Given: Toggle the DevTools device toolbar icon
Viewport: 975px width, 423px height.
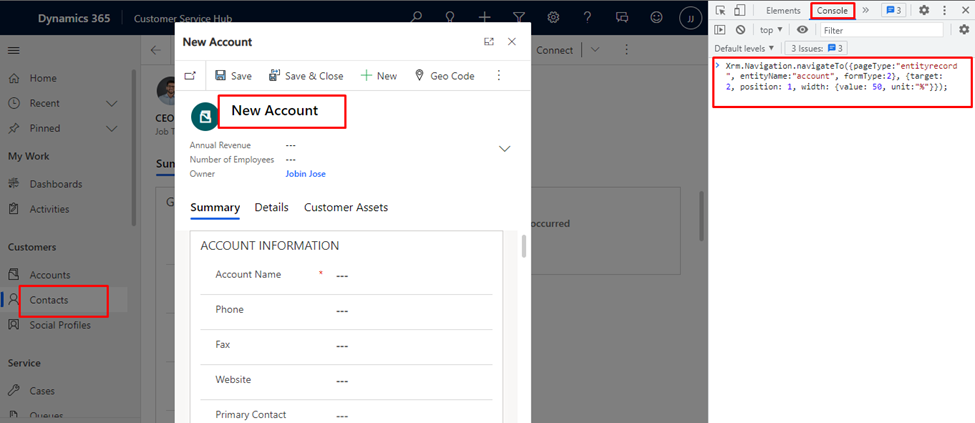Looking at the screenshot, I should [739, 11].
